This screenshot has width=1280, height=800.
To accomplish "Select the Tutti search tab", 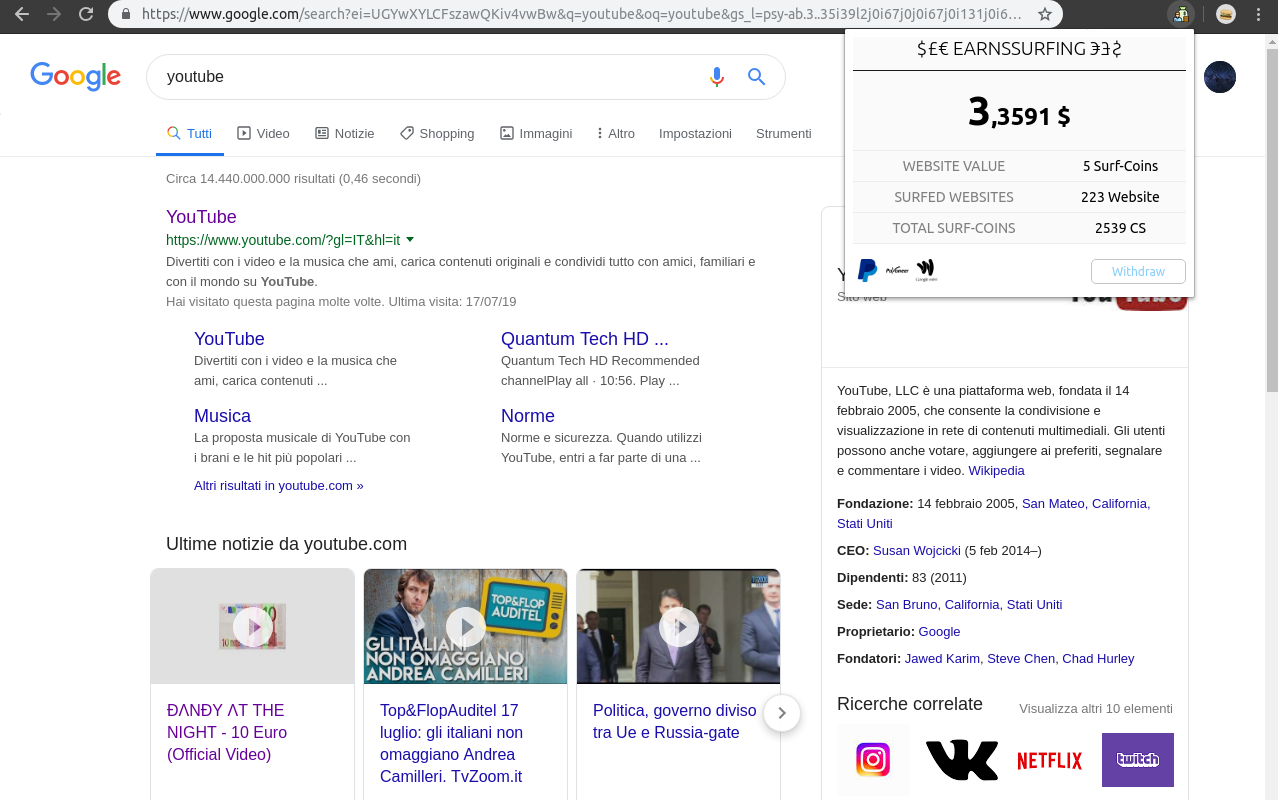I will (190, 133).
